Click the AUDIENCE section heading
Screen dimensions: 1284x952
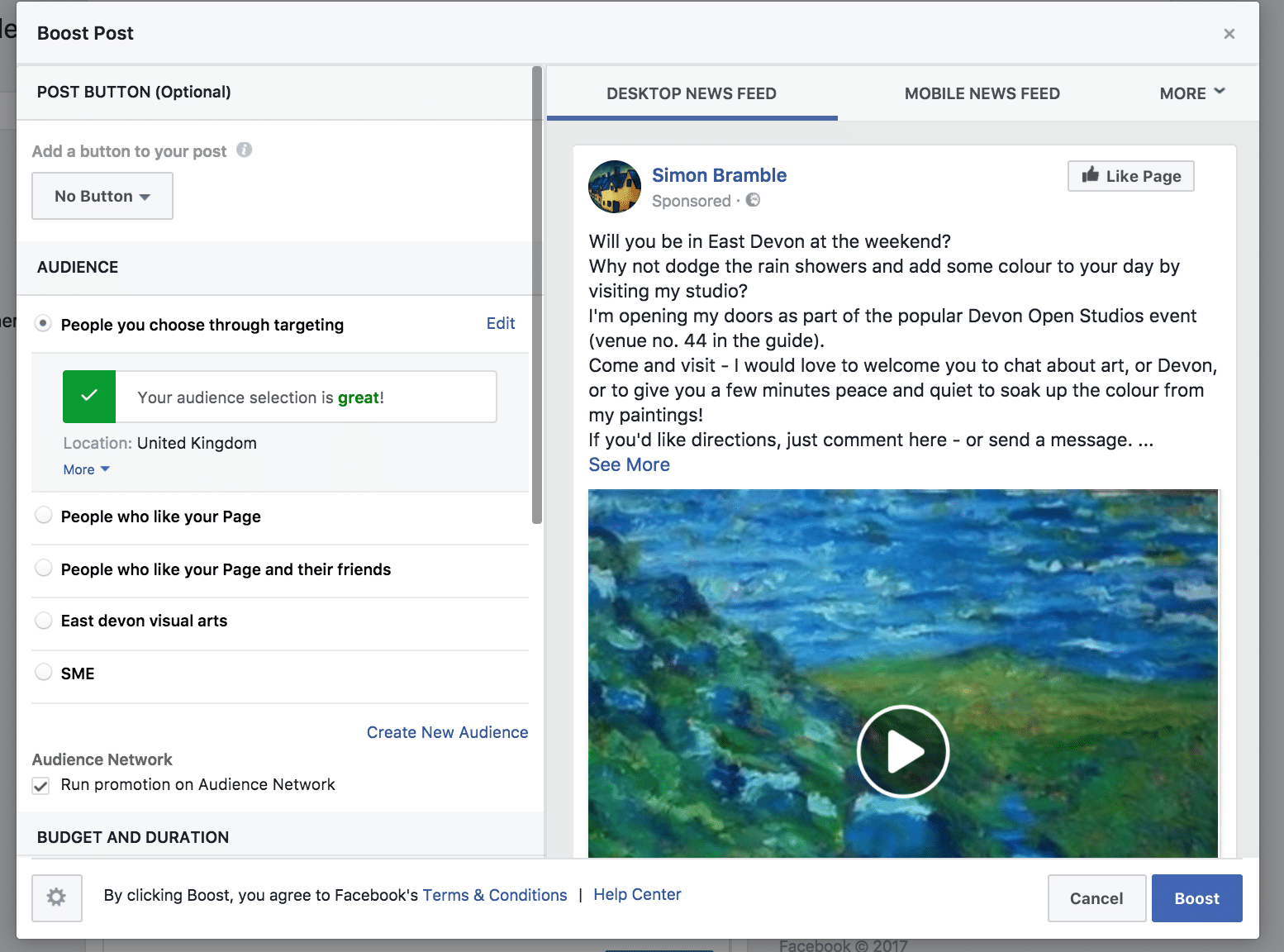[78, 267]
